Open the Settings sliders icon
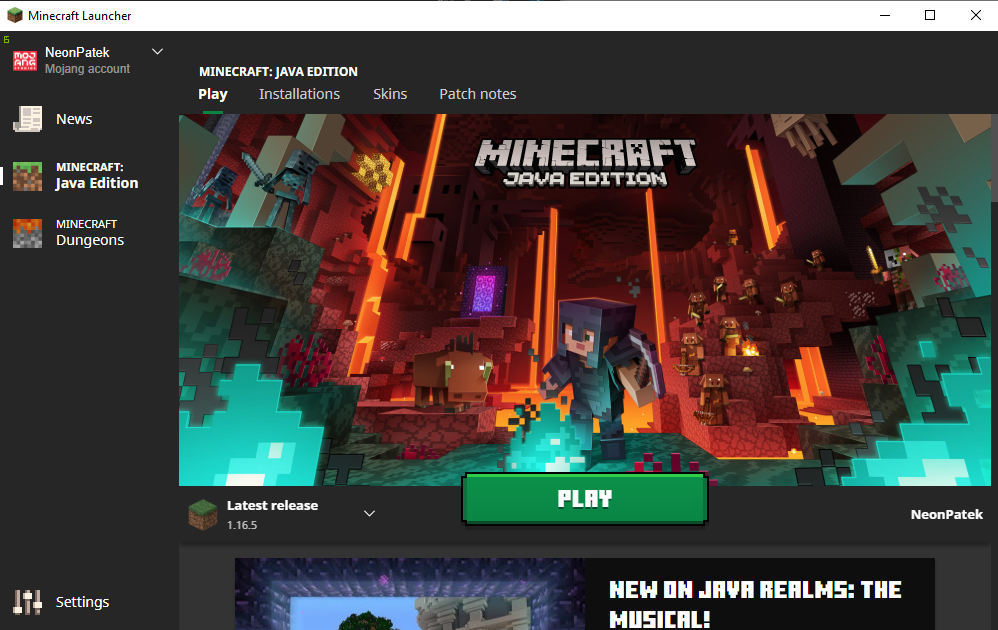 (x=27, y=601)
